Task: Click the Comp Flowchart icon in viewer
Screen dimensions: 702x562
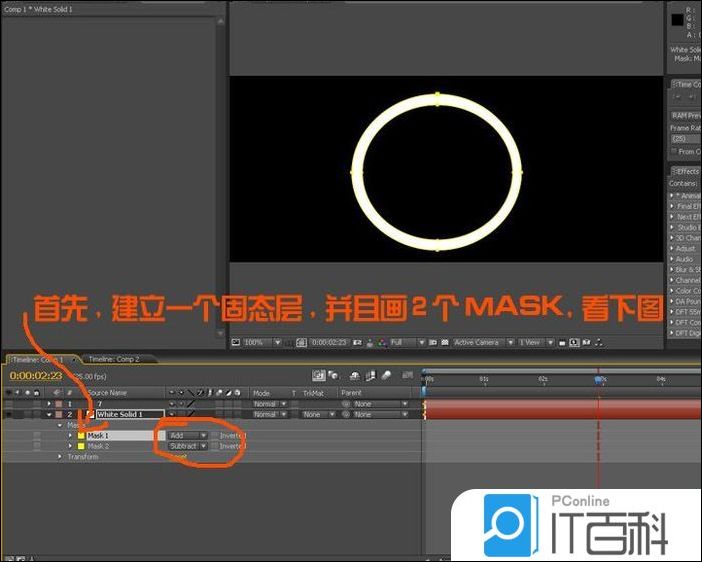Action: point(599,343)
